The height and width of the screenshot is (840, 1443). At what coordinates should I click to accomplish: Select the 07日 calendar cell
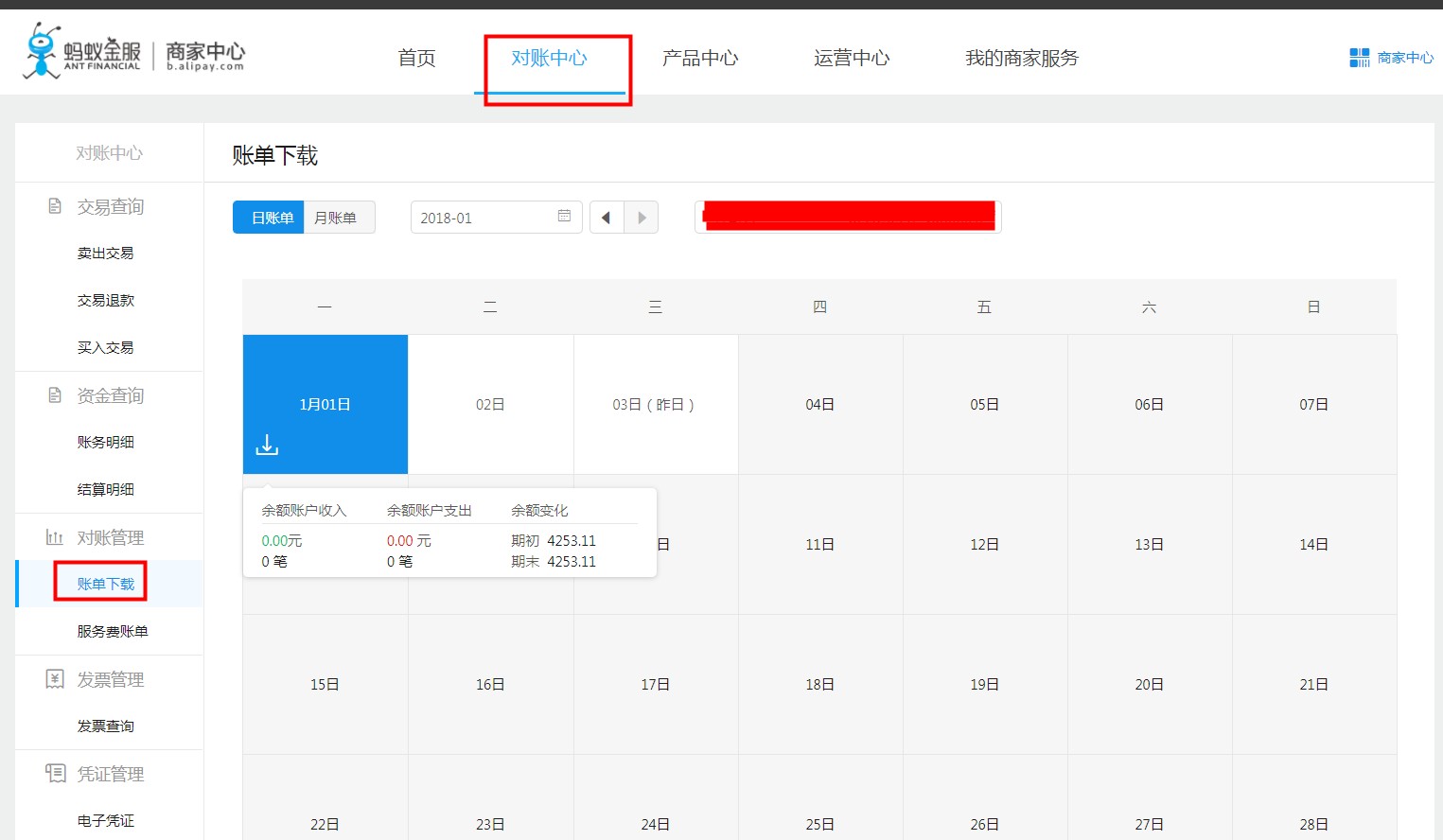(1314, 404)
